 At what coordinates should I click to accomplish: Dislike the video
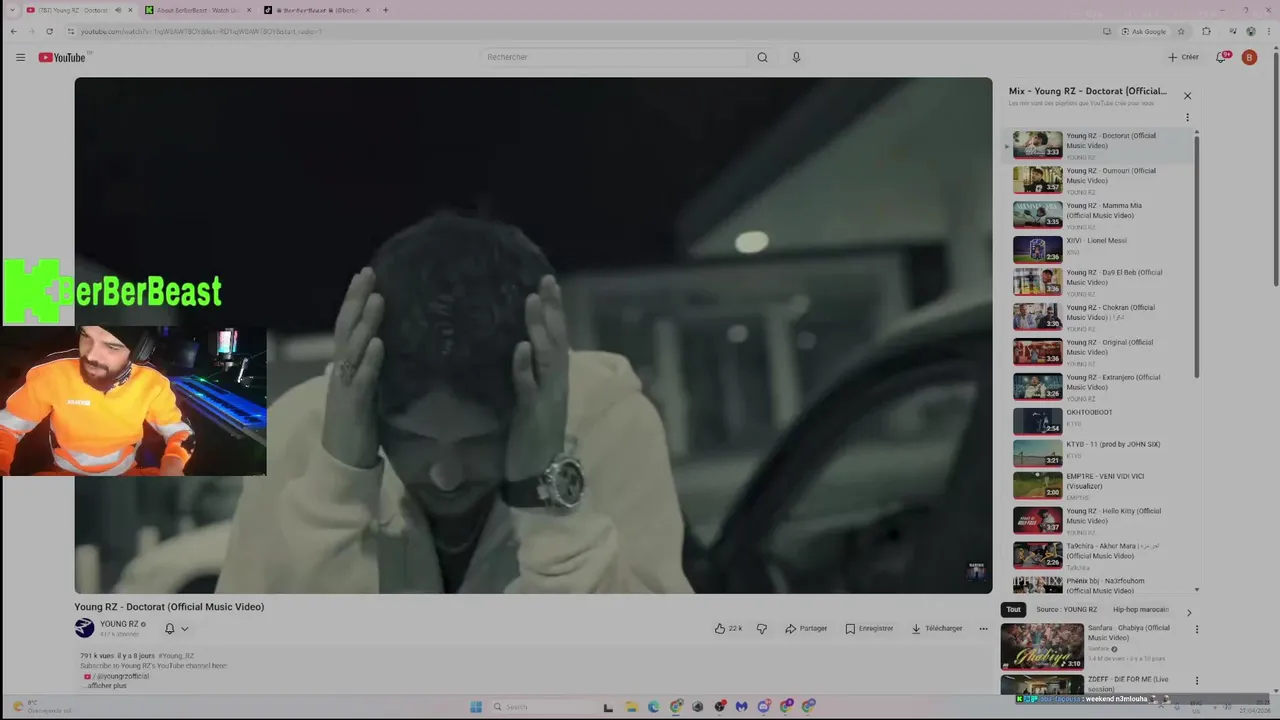coord(762,628)
